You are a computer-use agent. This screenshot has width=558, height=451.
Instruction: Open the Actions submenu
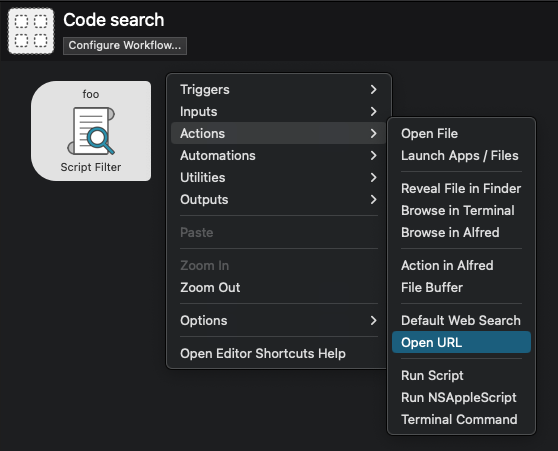click(x=278, y=133)
